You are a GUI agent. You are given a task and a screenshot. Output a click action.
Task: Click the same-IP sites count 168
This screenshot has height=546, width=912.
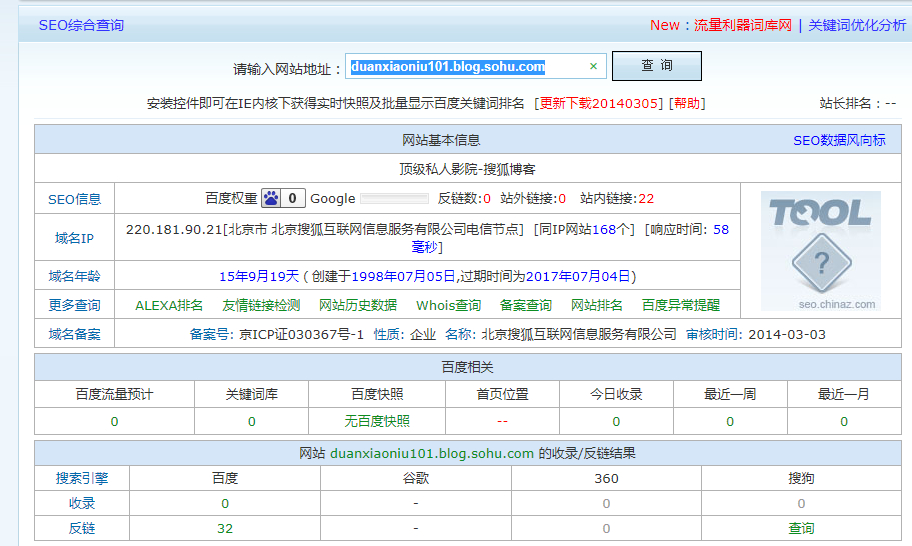point(604,229)
